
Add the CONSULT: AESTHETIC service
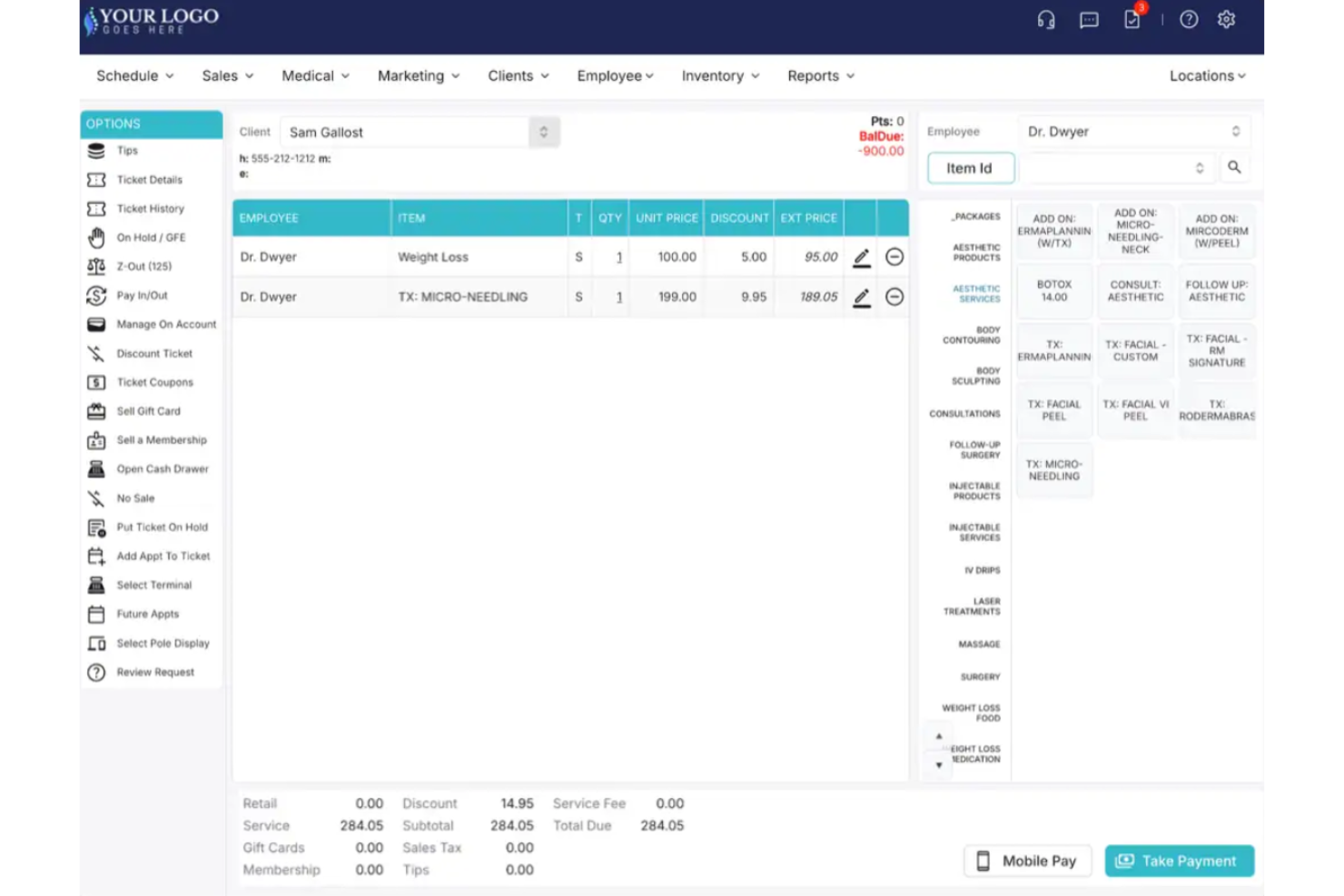(1136, 291)
